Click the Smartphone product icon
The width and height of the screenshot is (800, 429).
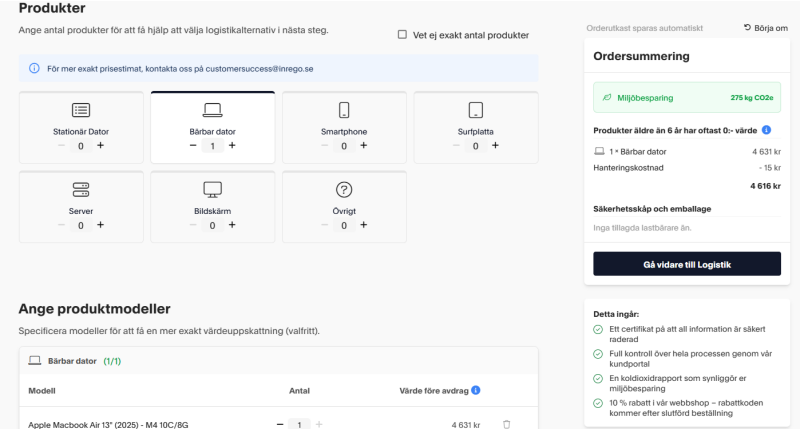pos(344,110)
